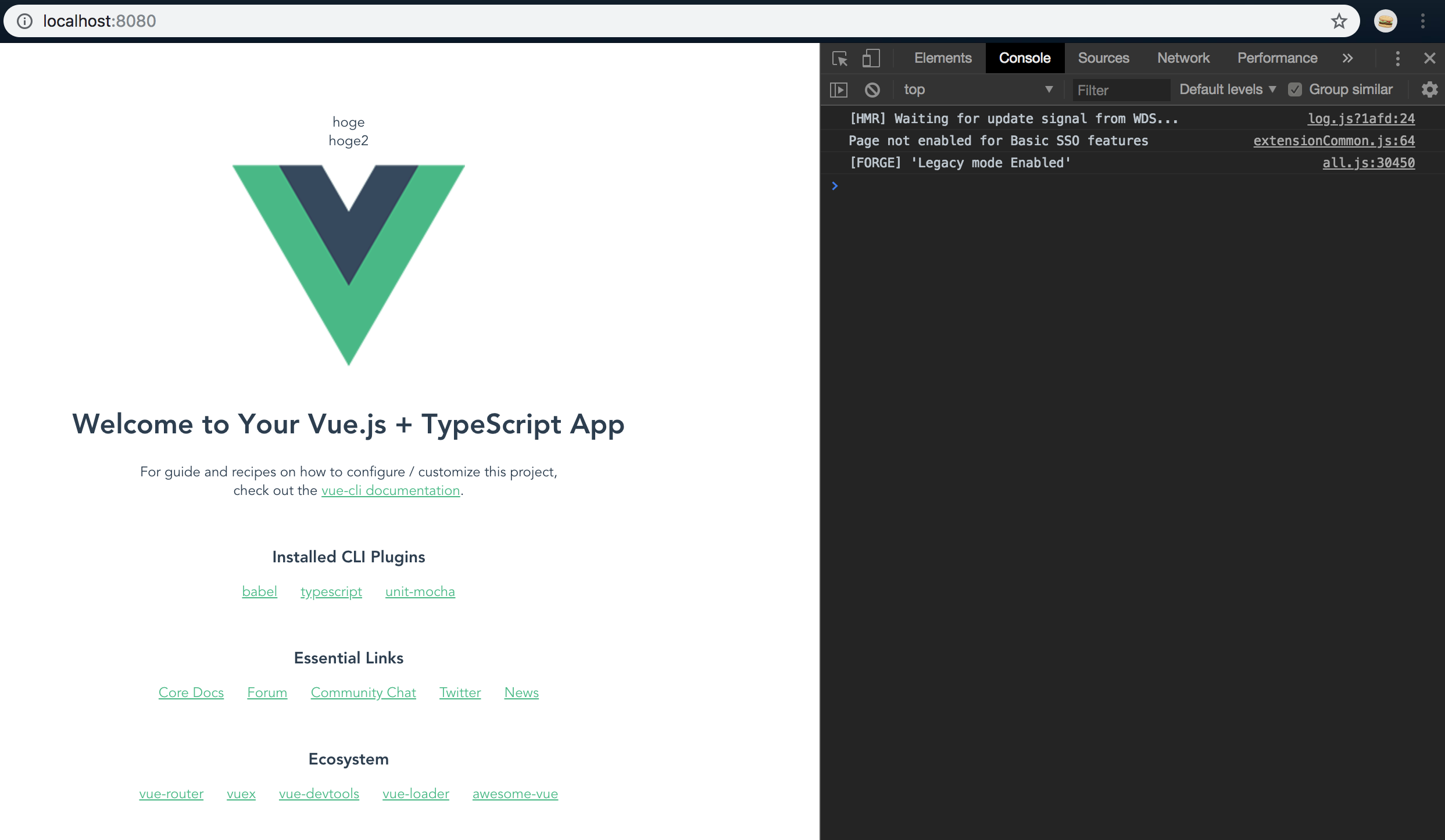The width and height of the screenshot is (1445, 840).
Task: Visit the vue-devtools link
Action: [319, 794]
